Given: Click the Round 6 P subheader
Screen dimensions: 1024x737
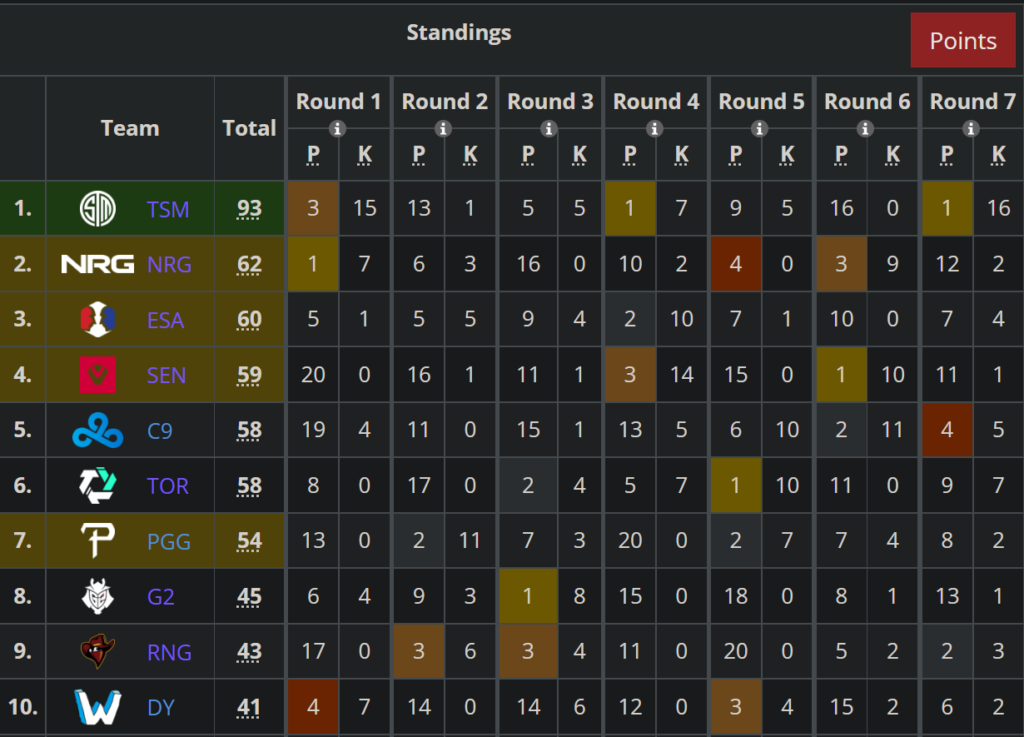Looking at the screenshot, I should [x=841, y=154].
